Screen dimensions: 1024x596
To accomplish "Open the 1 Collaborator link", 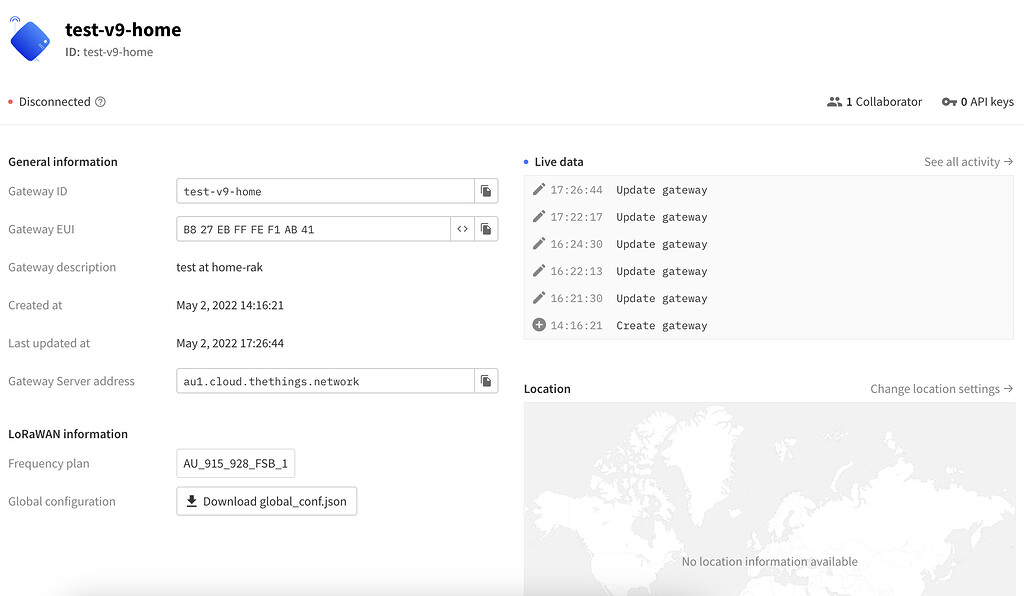I will pyautogui.click(x=883, y=102).
